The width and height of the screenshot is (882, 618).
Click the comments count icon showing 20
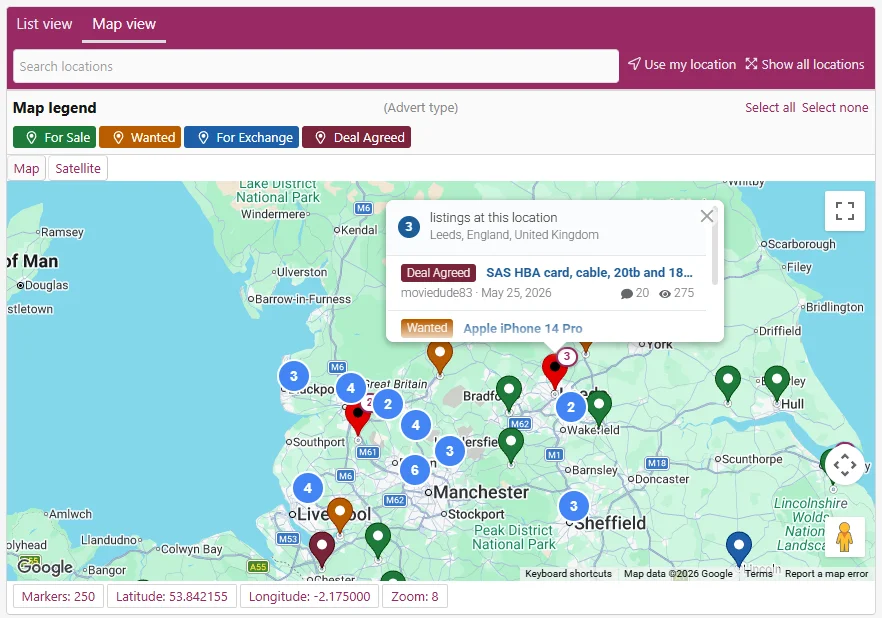click(x=627, y=294)
